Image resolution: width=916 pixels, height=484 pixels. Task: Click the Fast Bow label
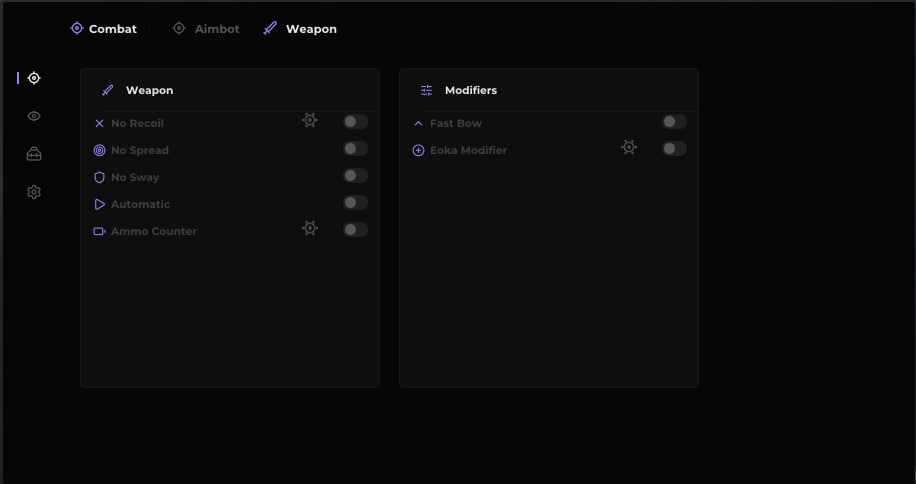point(456,123)
